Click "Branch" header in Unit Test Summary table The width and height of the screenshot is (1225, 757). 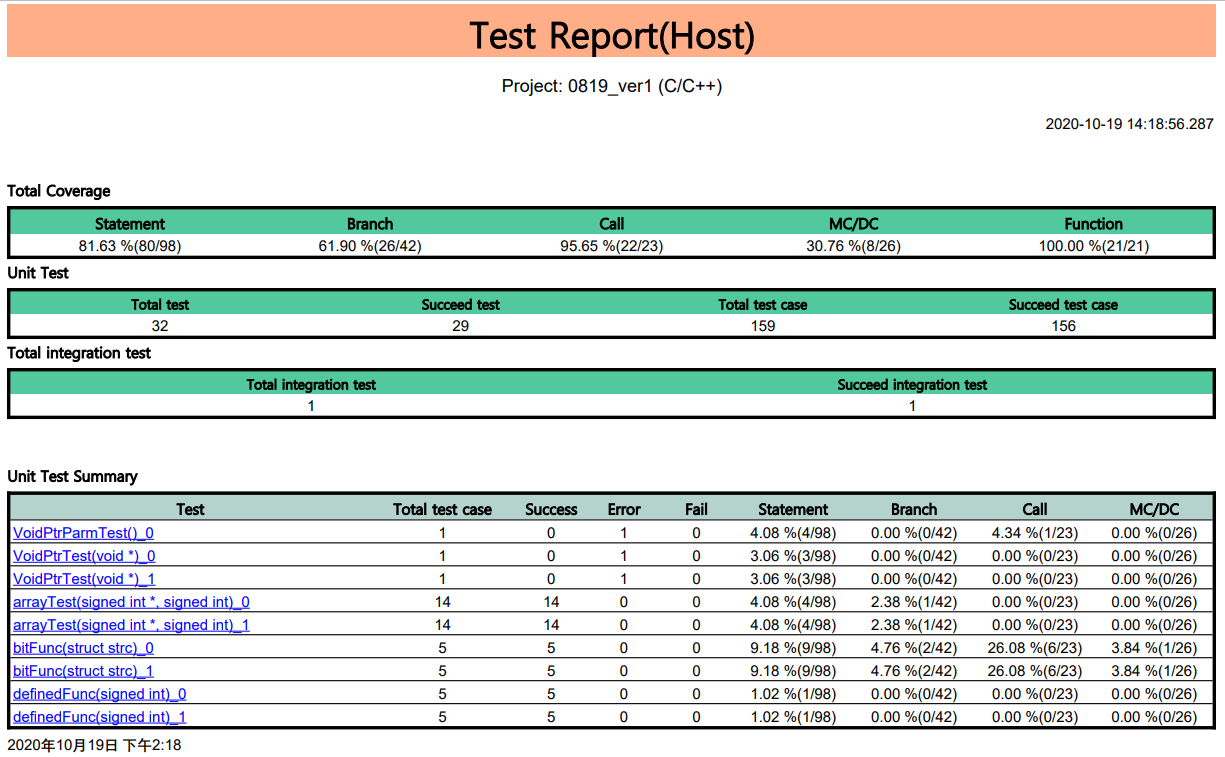point(914,509)
